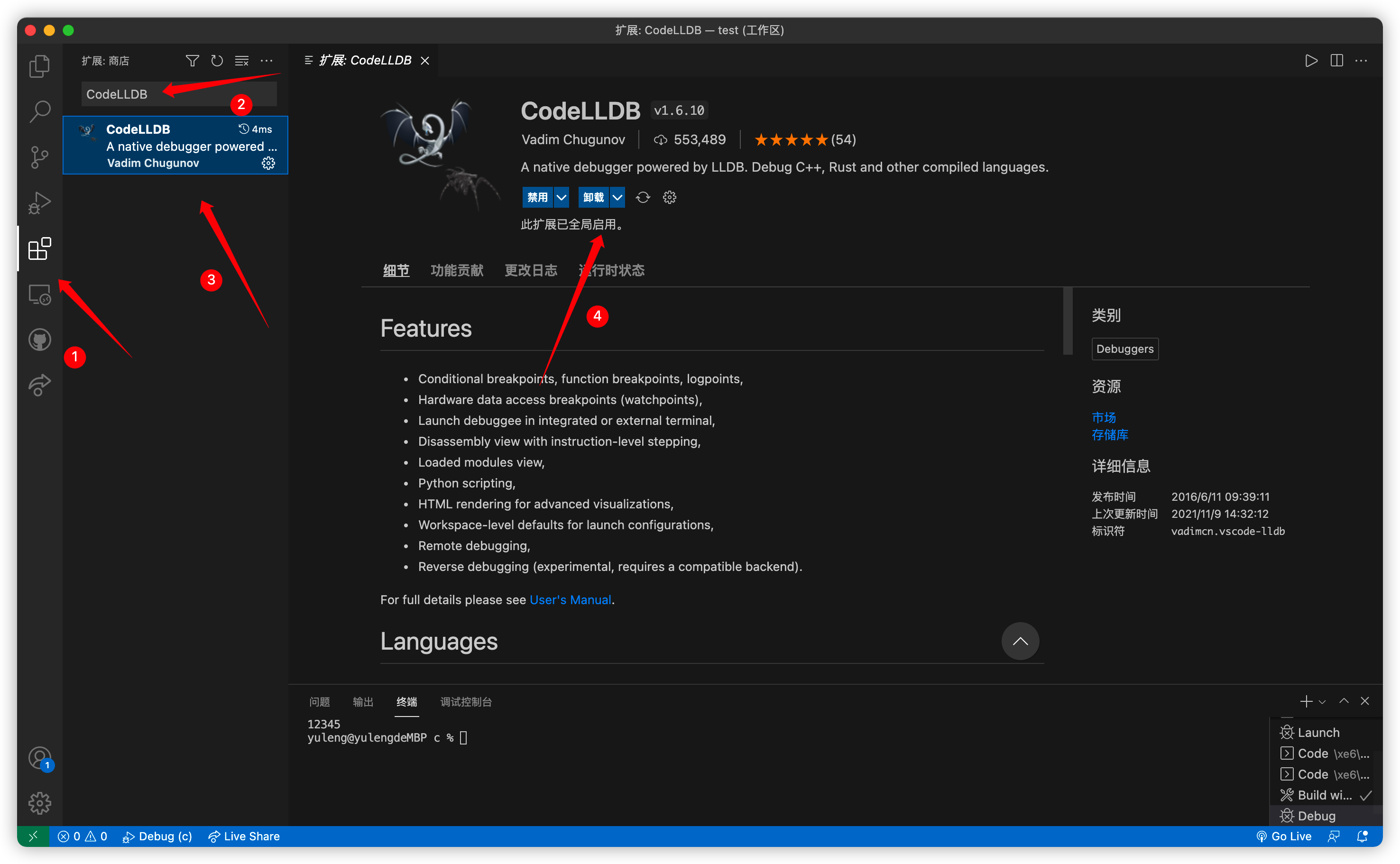Select the CodeLLDB extension list item
The width and height of the screenshot is (1400, 864).
click(x=175, y=145)
